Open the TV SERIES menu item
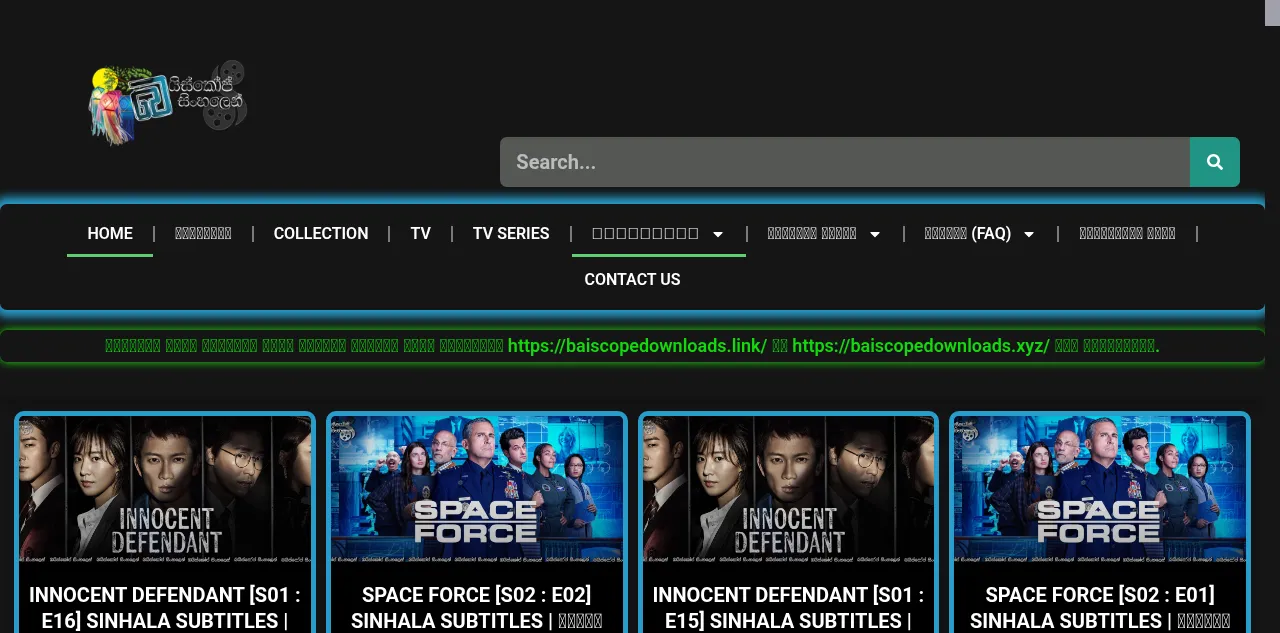This screenshot has width=1280, height=633. coord(511,233)
